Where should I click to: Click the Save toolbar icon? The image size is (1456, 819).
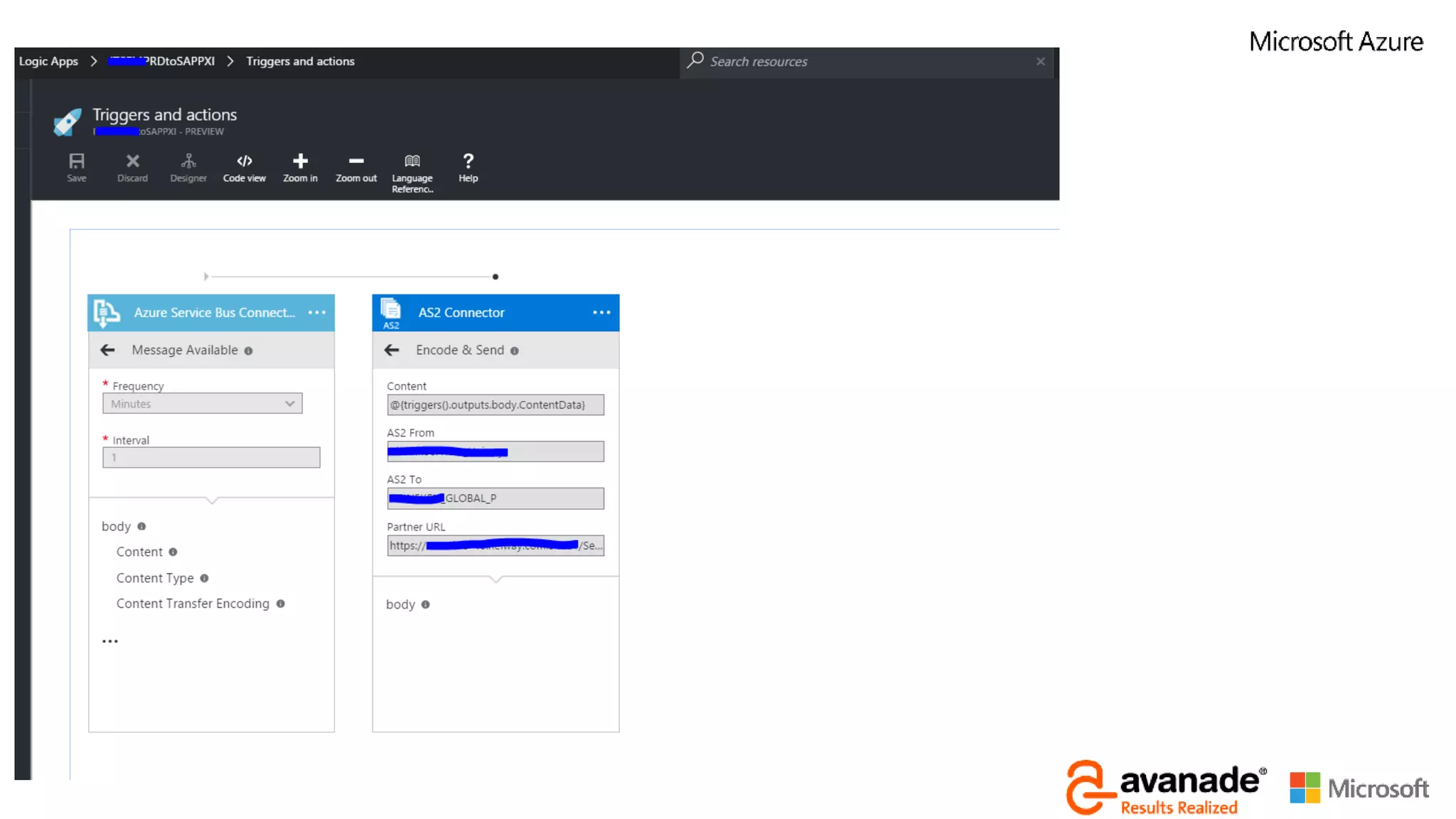77,167
